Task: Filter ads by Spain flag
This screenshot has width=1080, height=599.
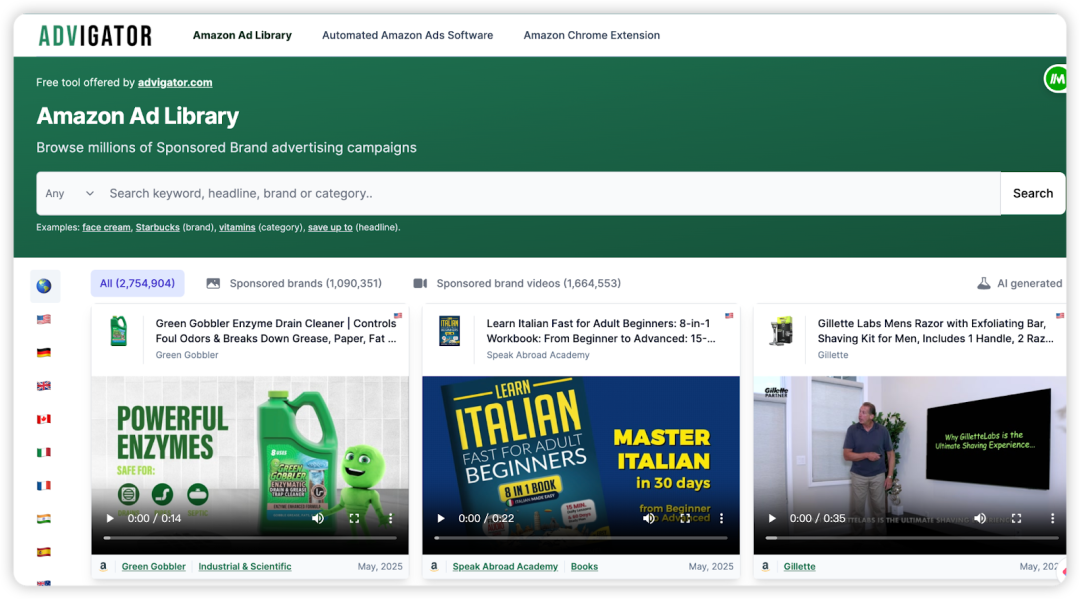Action: (x=43, y=551)
